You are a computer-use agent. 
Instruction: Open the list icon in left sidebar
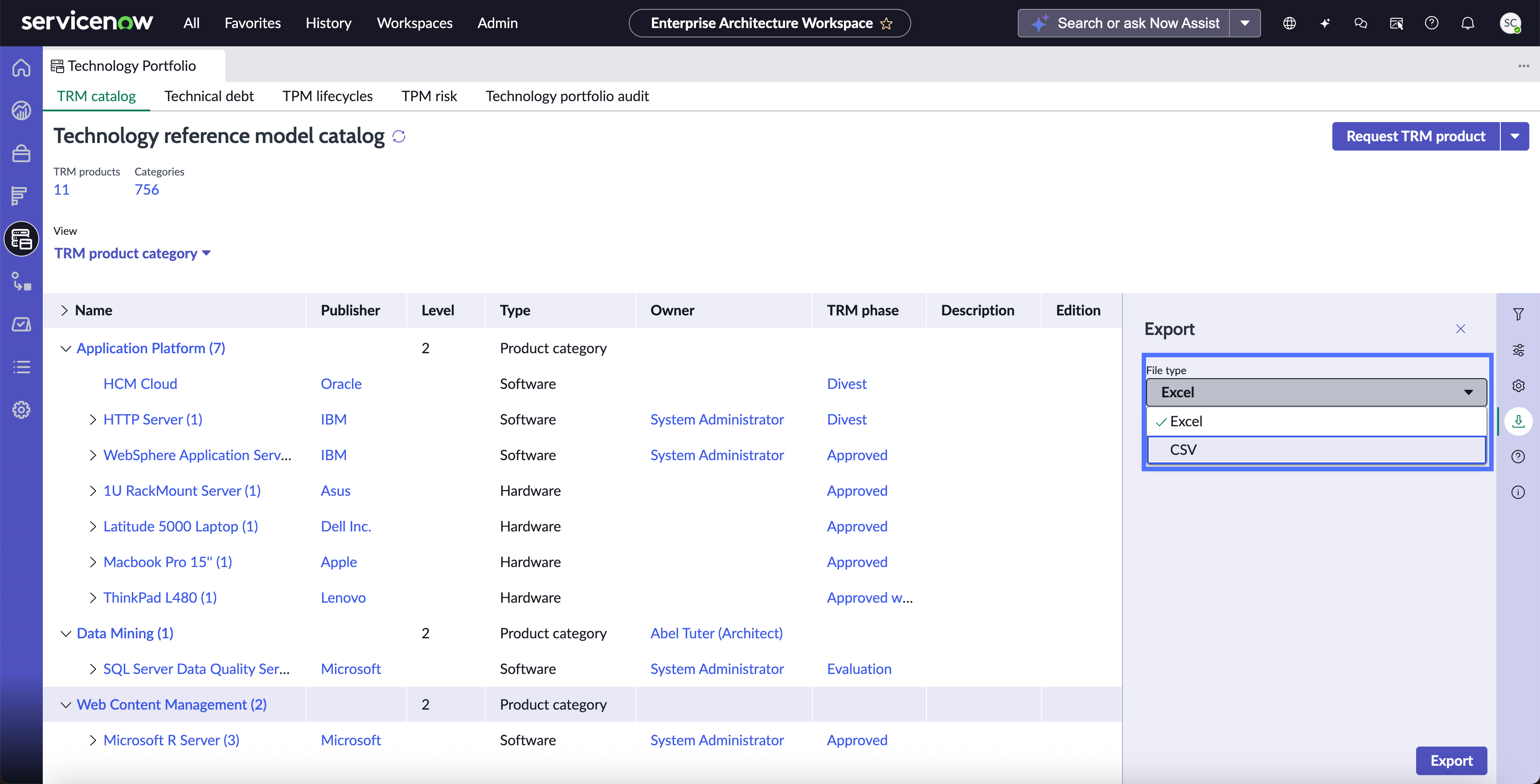21,367
